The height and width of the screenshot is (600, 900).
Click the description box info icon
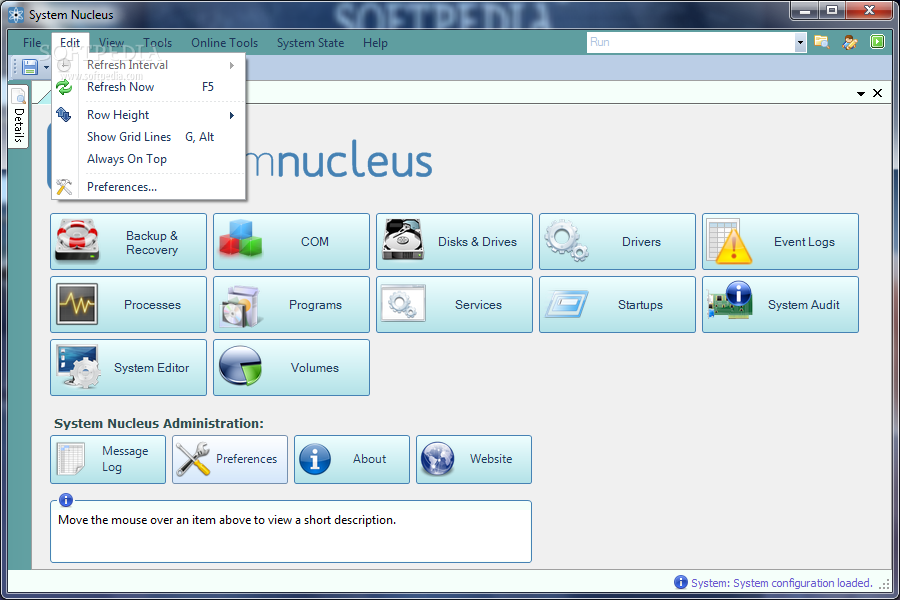pyautogui.click(x=66, y=500)
